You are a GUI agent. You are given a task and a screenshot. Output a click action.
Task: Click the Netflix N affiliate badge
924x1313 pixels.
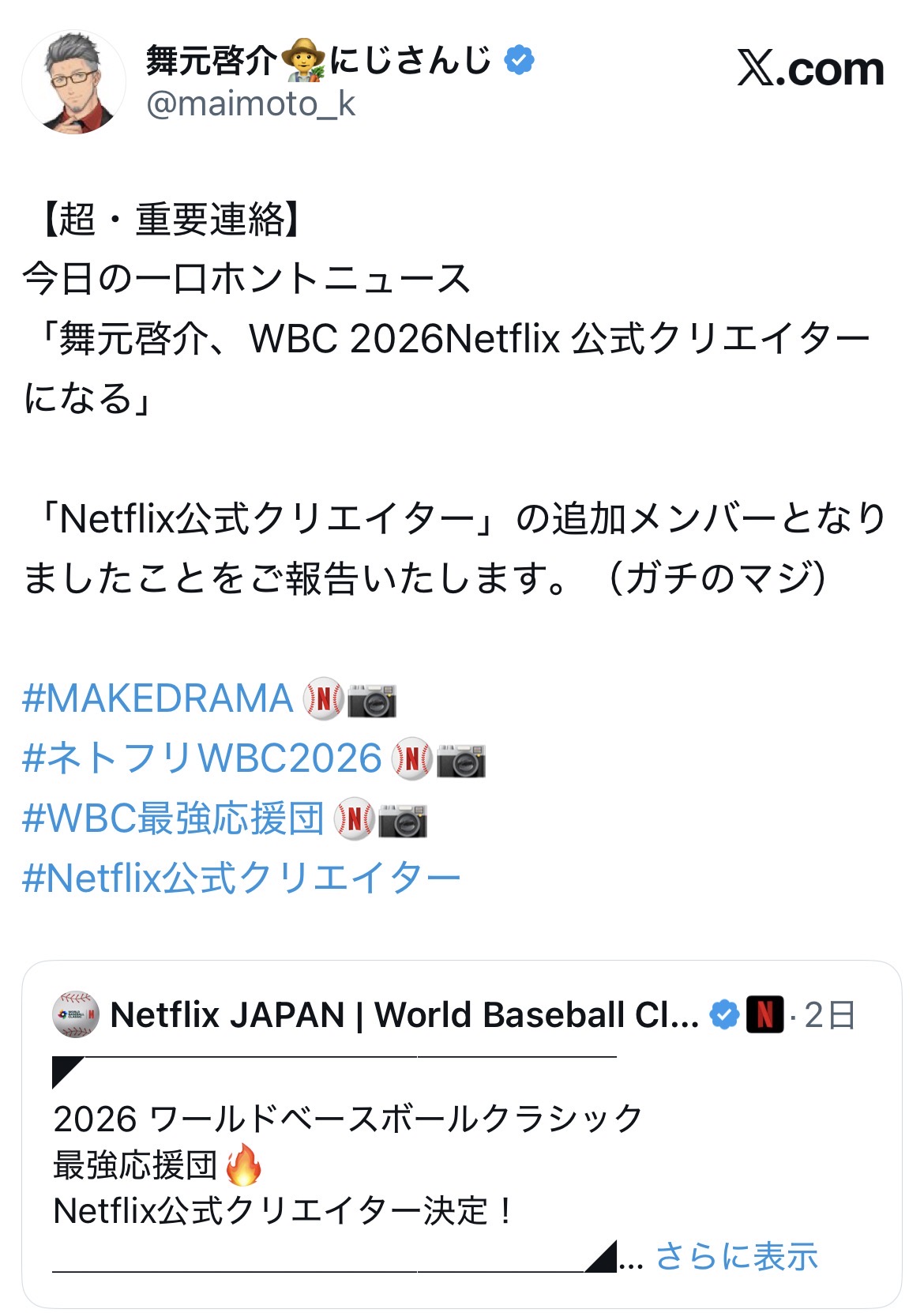(x=764, y=1014)
